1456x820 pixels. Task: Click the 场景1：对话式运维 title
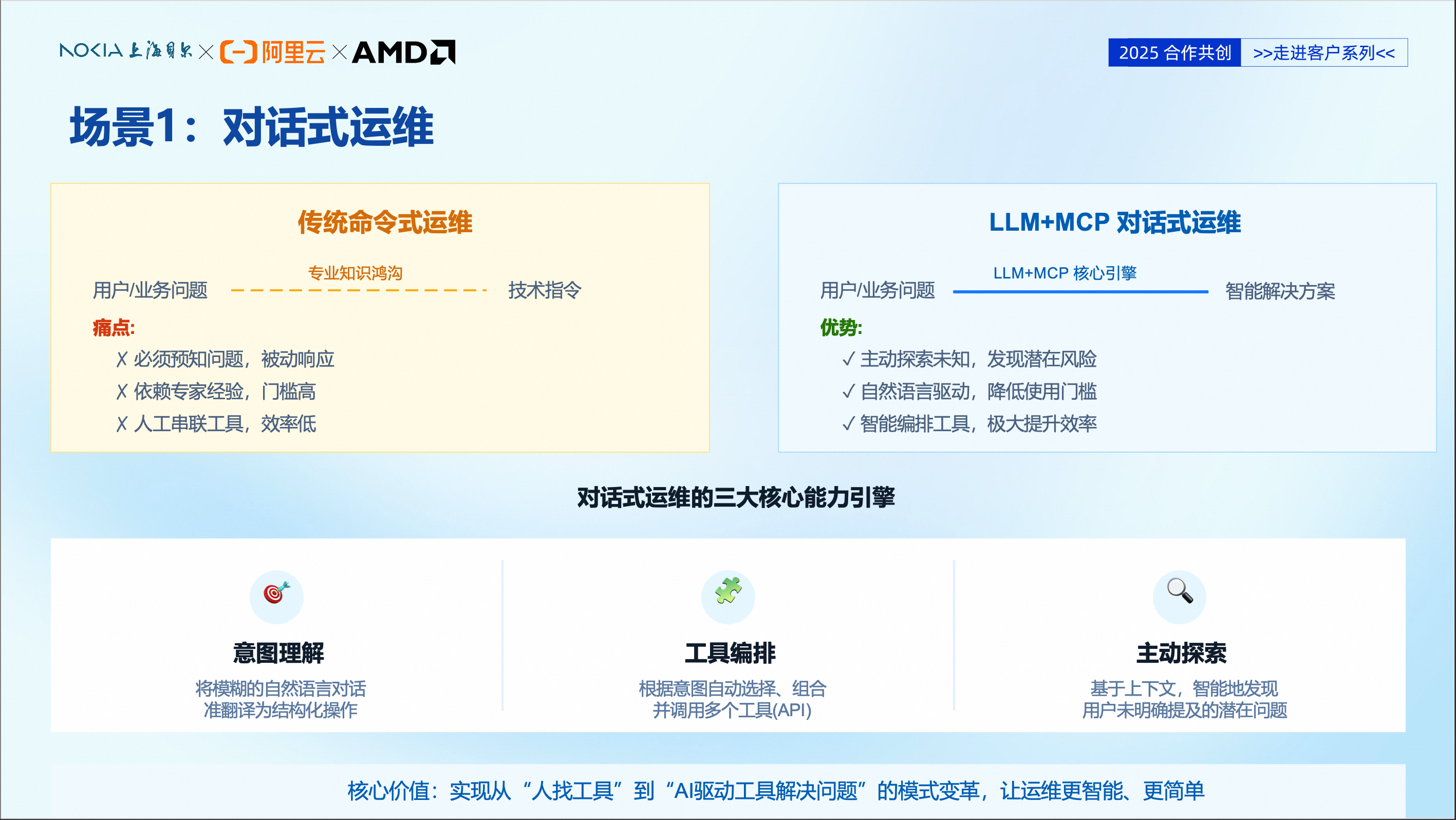pos(252,127)
